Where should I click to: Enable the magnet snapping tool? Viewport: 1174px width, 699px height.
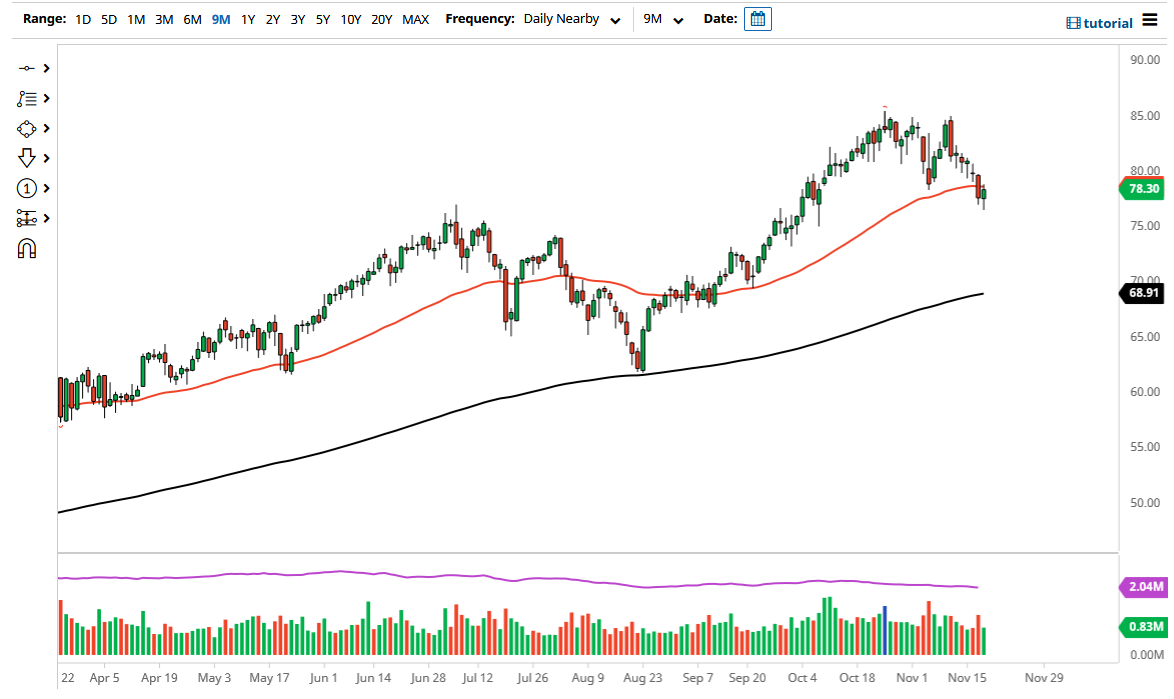coord(27,248)
